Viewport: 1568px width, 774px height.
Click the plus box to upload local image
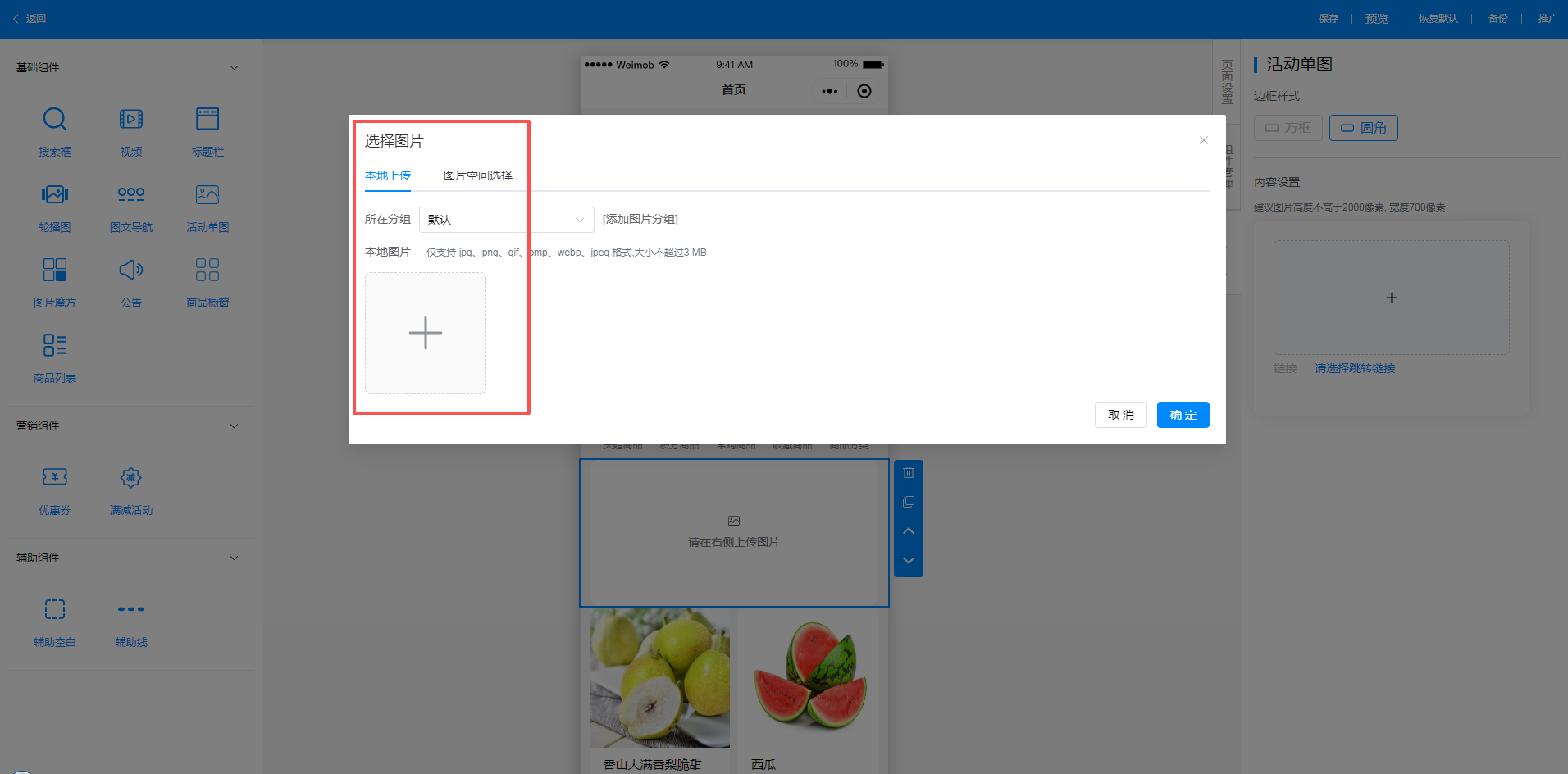(x=426, y=333)
